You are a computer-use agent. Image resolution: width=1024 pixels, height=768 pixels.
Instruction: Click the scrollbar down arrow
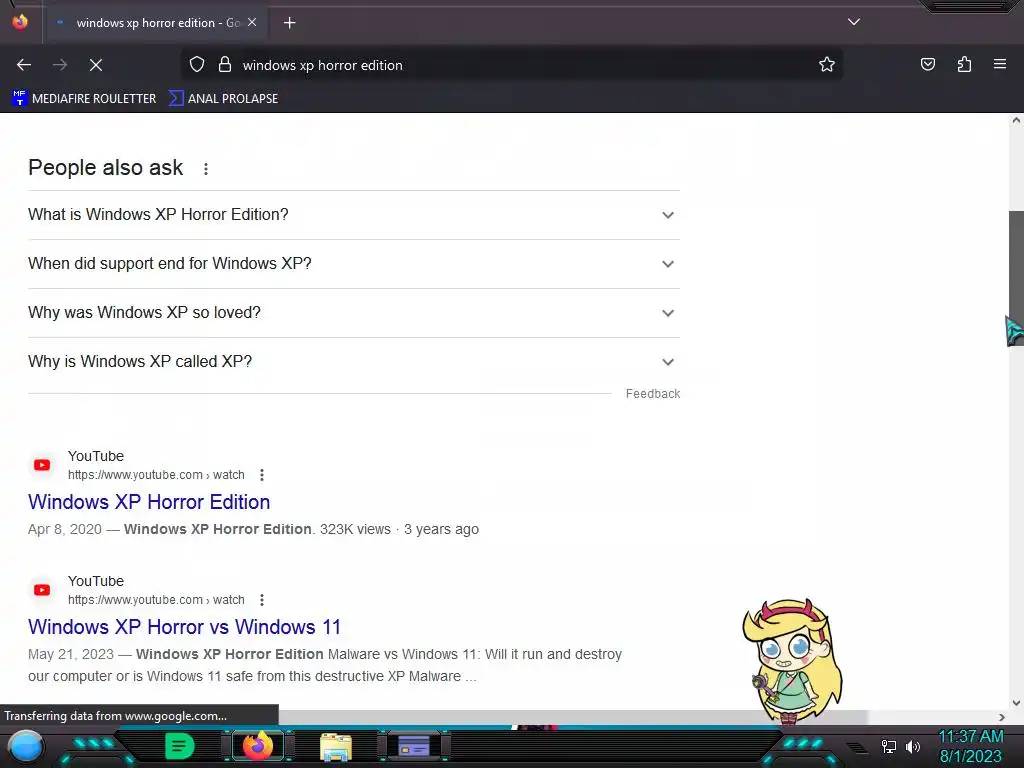coord(1016,703)
